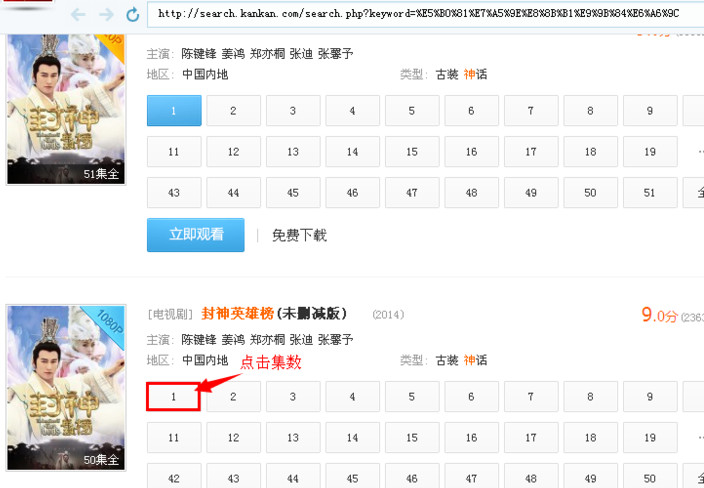Select episode 14 of the 未删减版 series
704x488 pixels.
[352, 438]
